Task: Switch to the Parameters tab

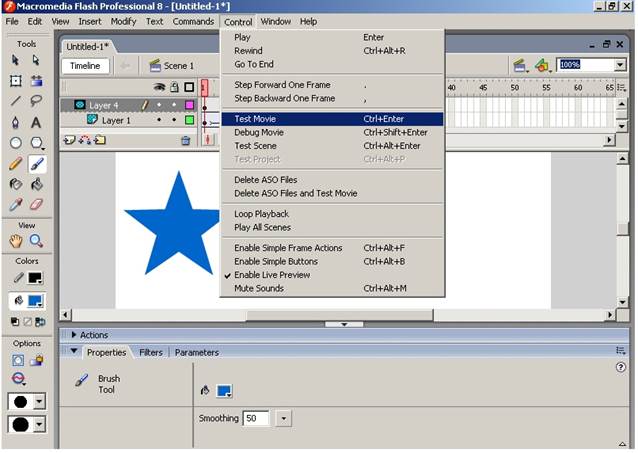Action: 197,352
